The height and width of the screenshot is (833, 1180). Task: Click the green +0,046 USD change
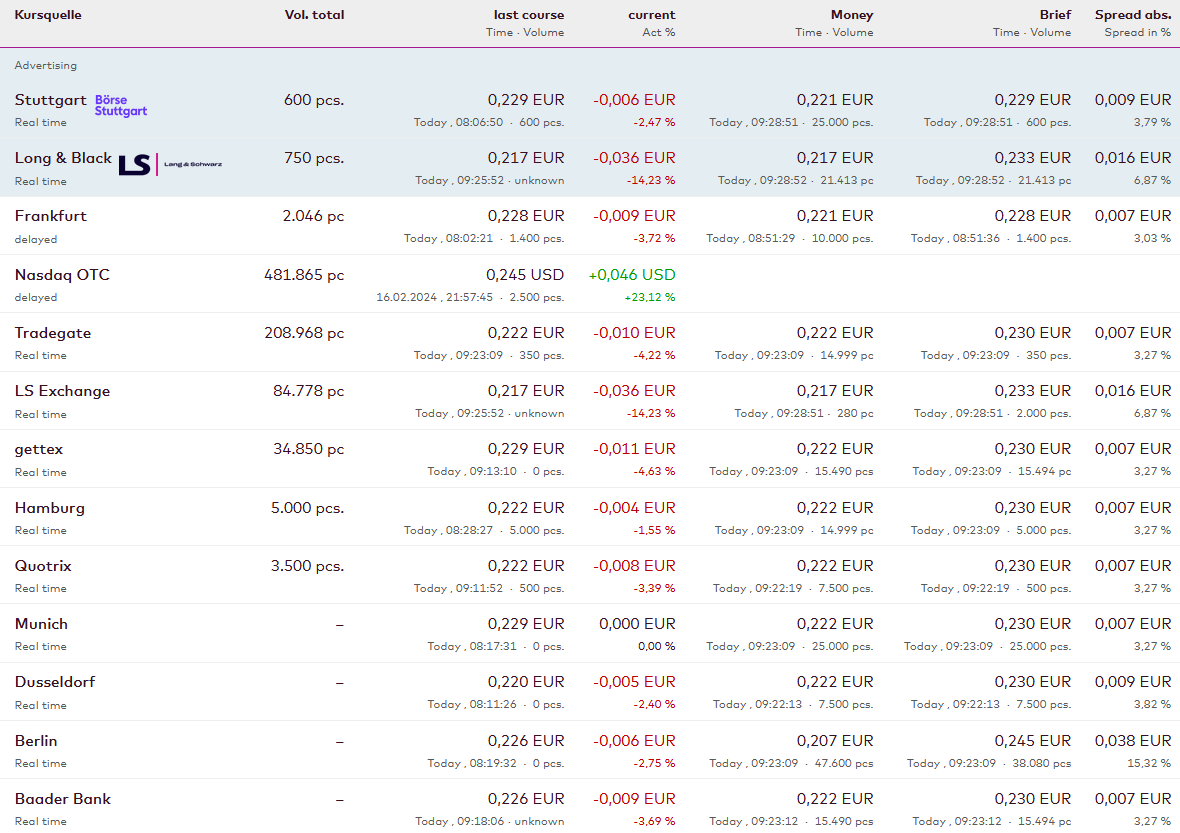pyautogui.click(x=632, y=275)
